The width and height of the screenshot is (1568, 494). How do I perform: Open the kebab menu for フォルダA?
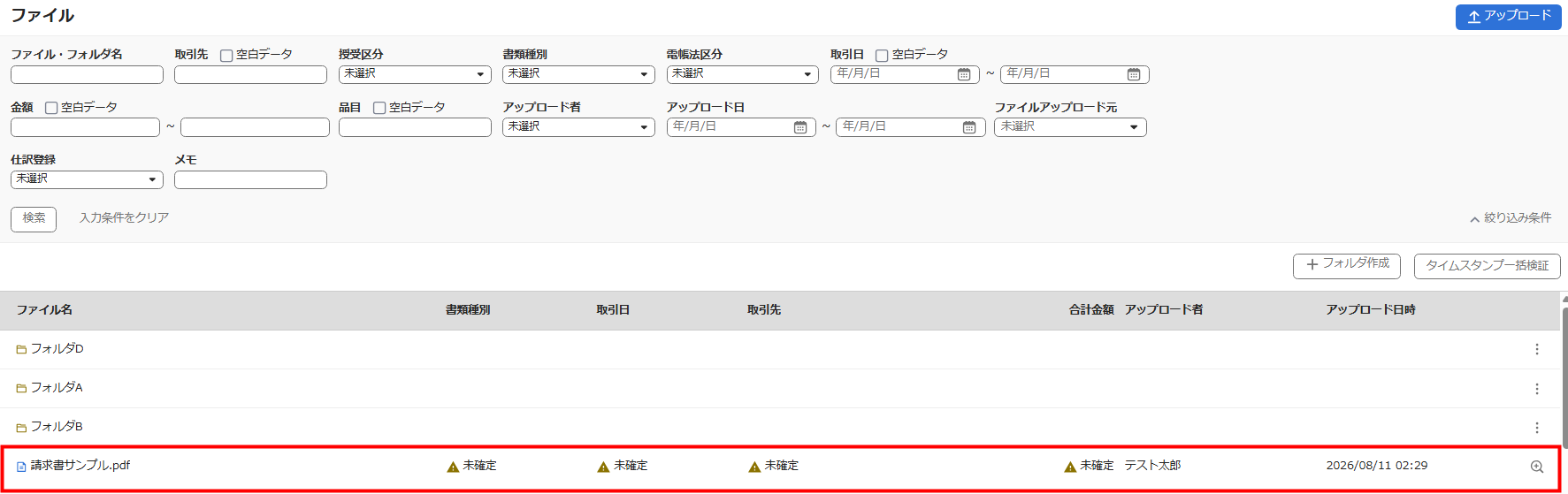coord(1537,389)
